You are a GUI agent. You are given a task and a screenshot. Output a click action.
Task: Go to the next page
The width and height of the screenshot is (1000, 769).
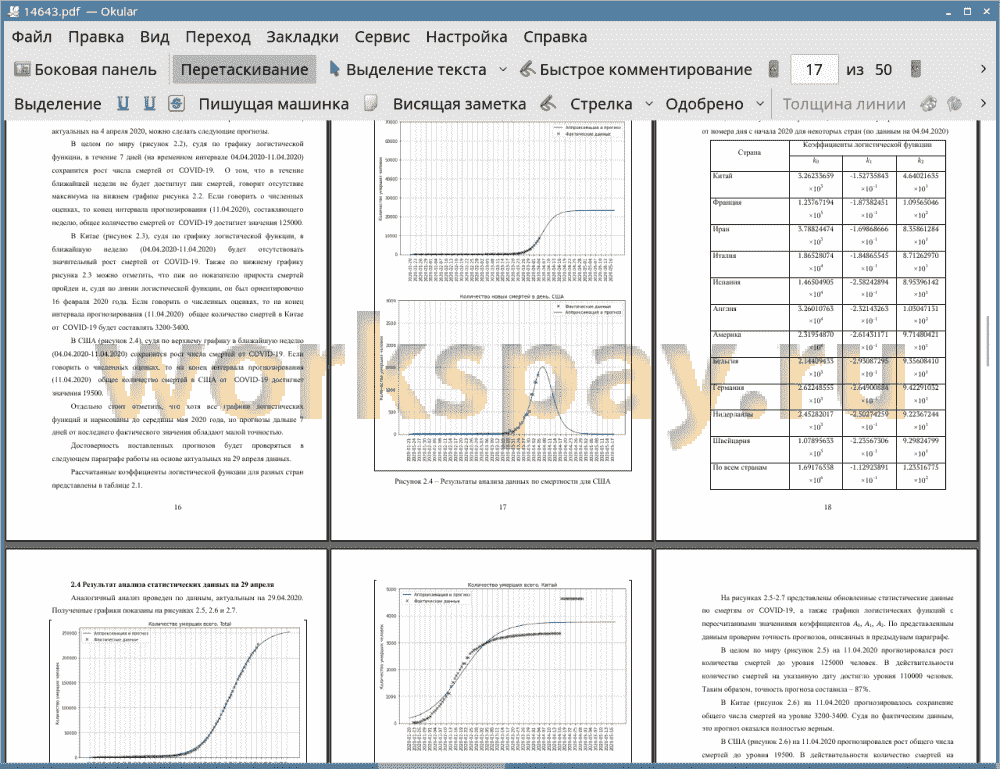pos(916,69)
